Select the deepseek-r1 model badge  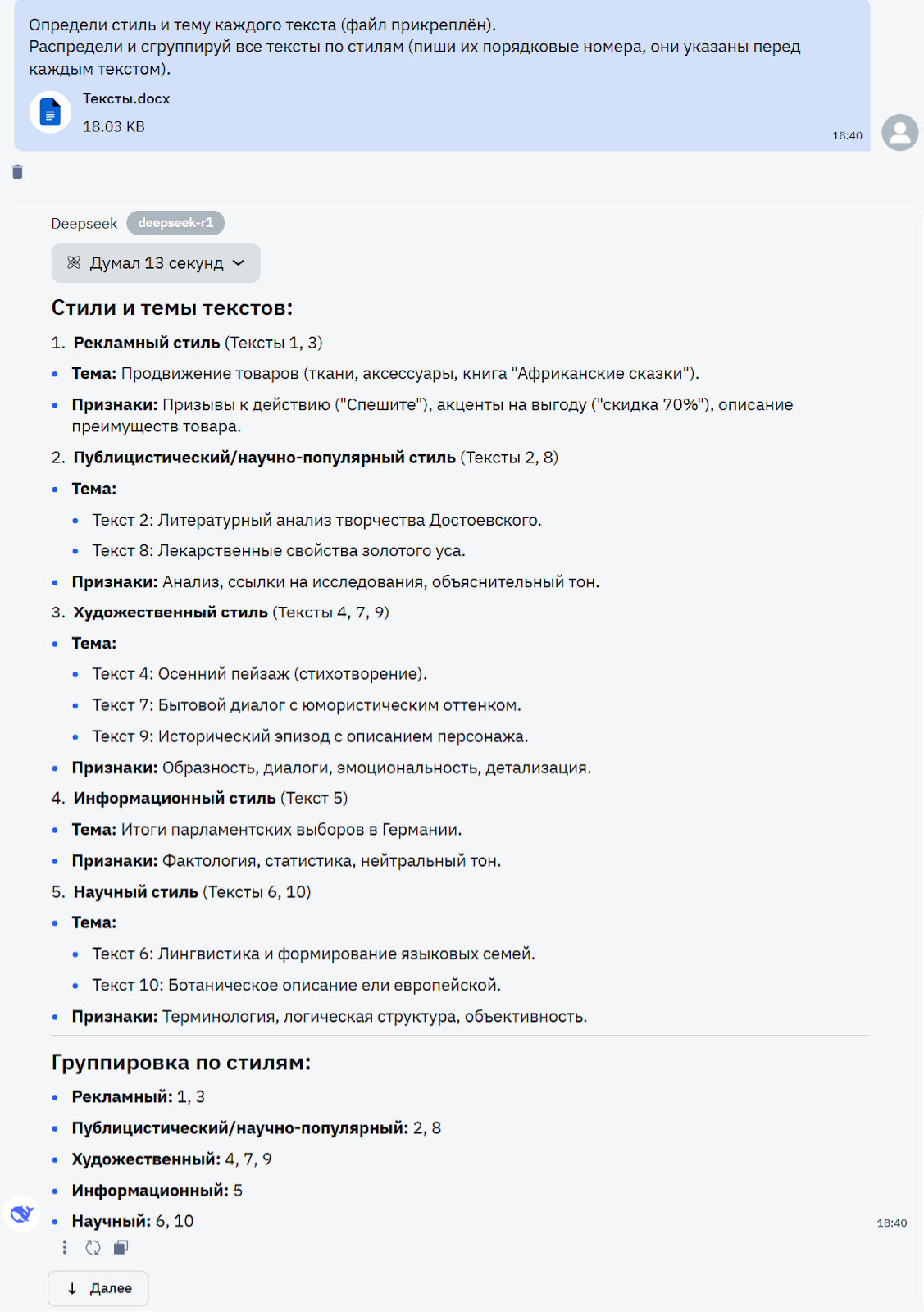click(x=175, y=223)
